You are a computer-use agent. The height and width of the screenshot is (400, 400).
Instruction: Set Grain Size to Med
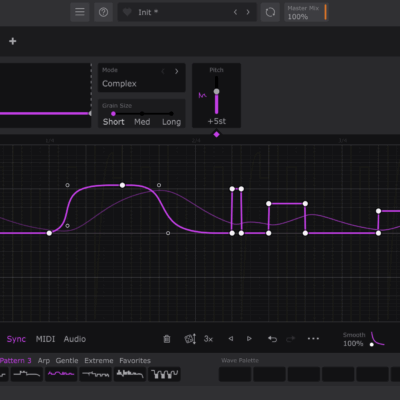[142, 122]
